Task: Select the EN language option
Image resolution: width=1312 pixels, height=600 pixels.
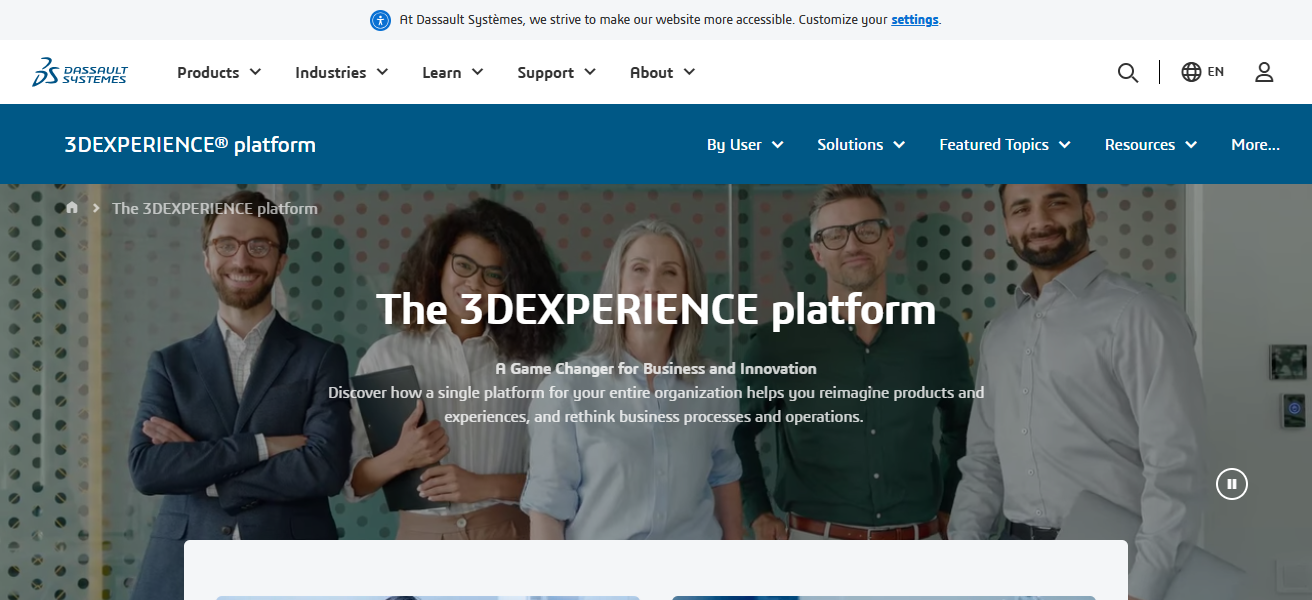Action: click(1216, 72)
